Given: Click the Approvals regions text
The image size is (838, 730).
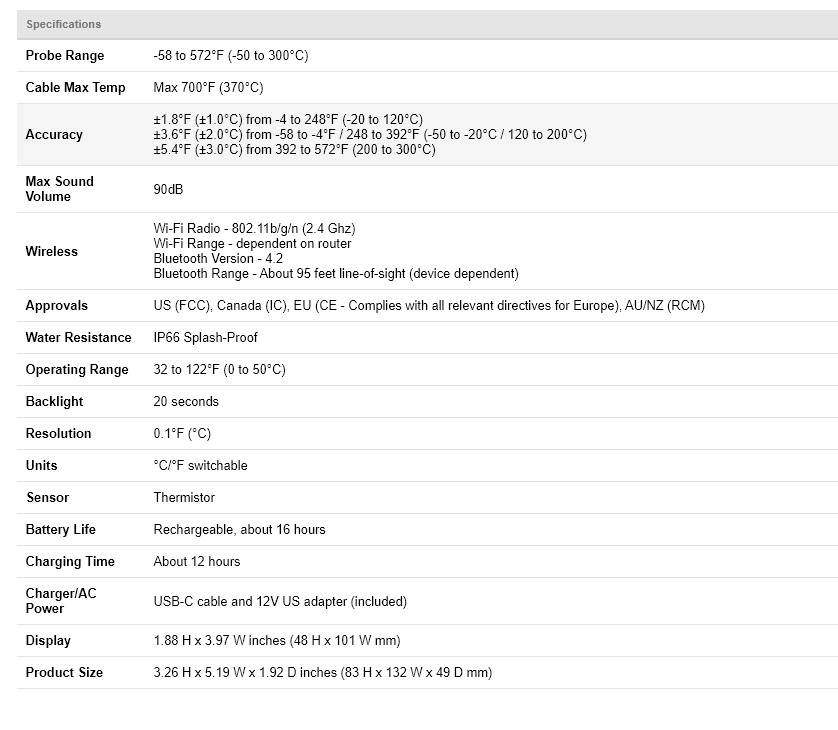Looking at the screenshot, I should click(429, 306).
